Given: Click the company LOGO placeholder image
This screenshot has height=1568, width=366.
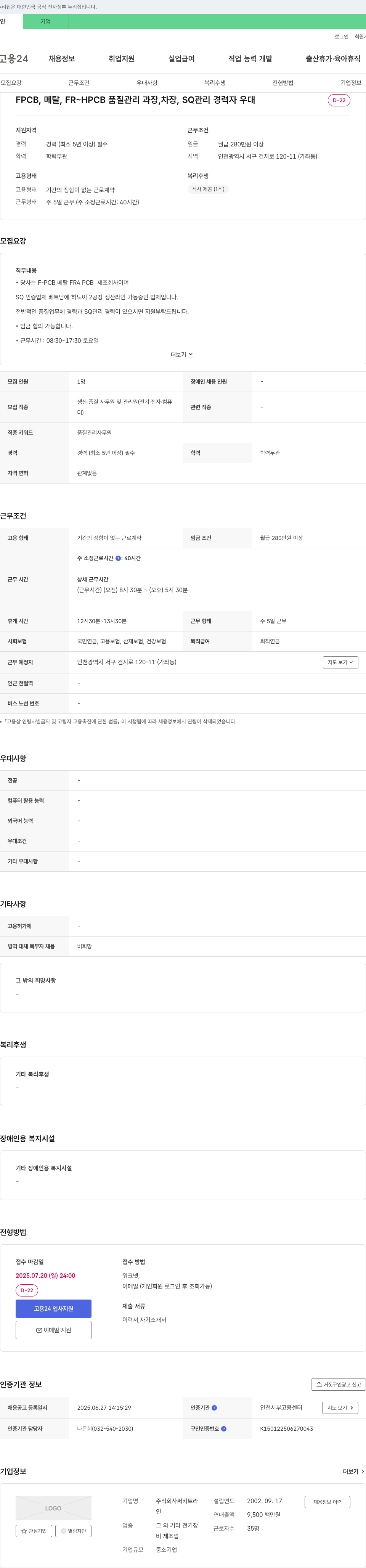Looking at the screenshot, I should [x=54, y=1509].
